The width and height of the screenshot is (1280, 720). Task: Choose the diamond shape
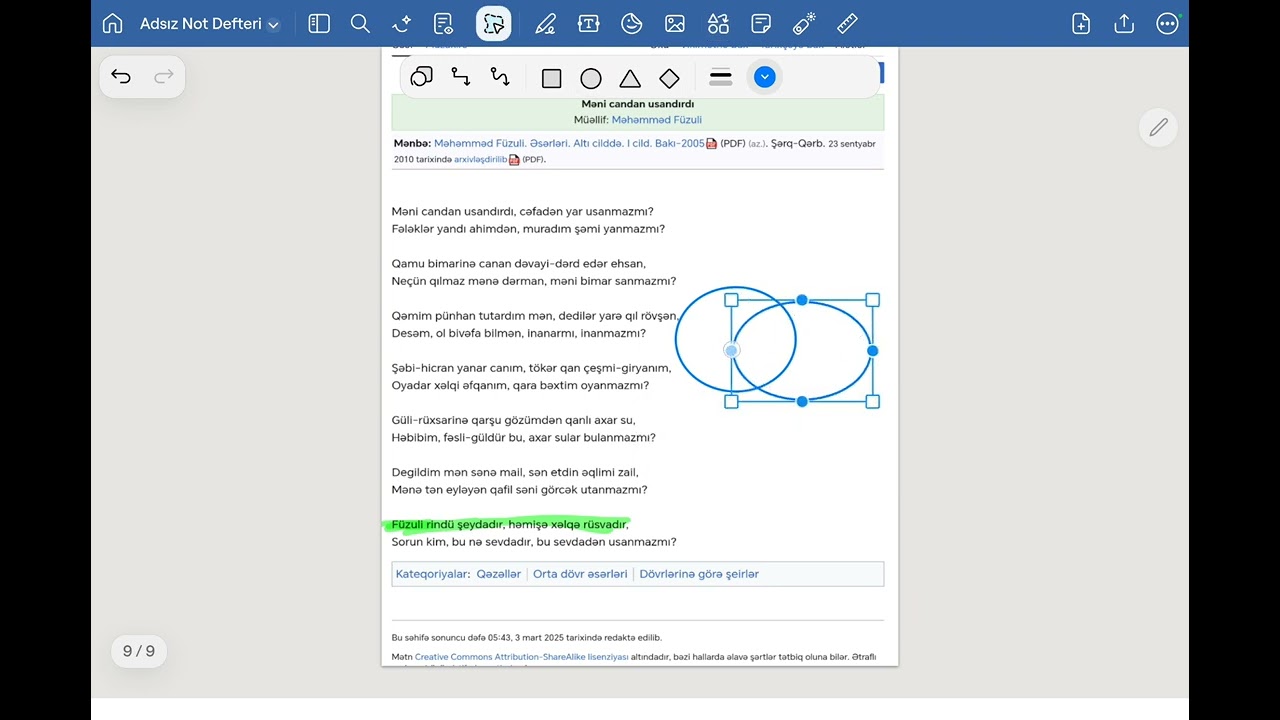(x=669, y=78)
